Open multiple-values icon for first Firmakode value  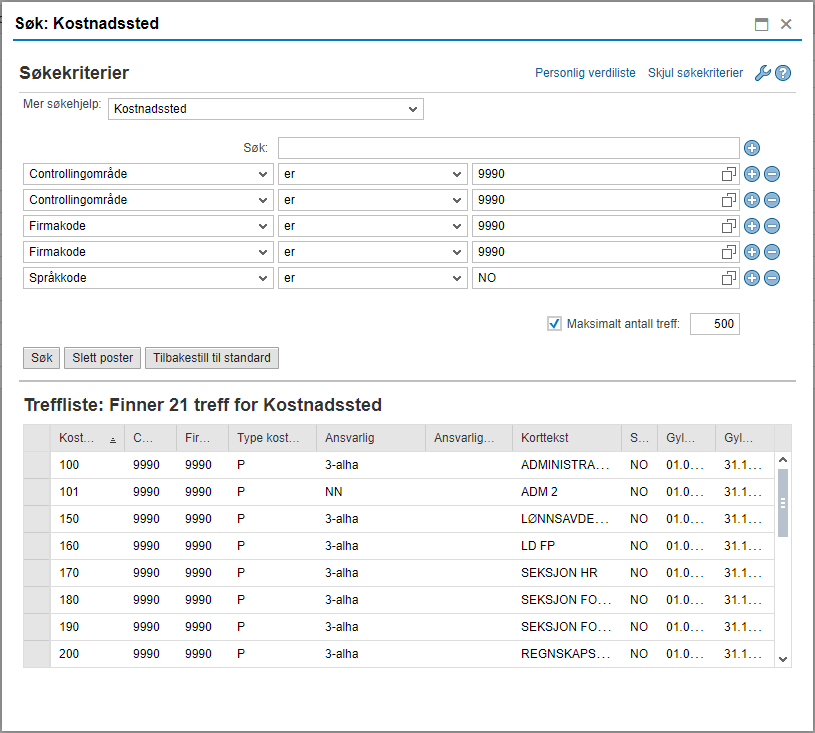point(729,226)
